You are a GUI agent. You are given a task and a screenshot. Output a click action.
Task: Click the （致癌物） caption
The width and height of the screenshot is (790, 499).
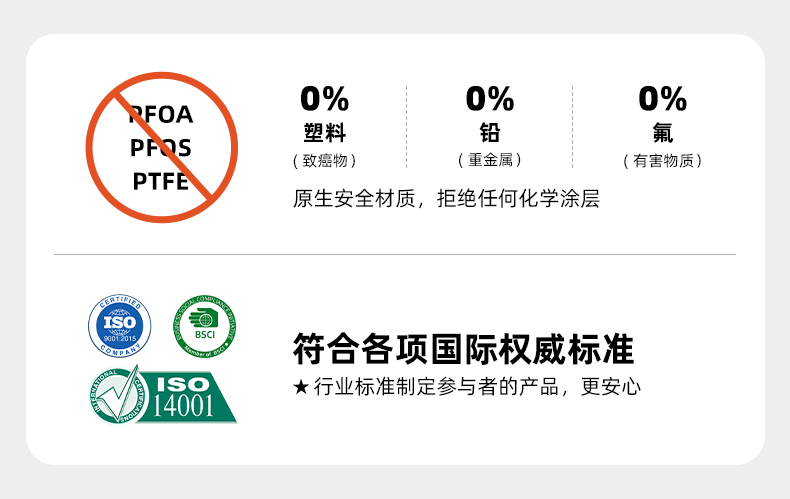(325, 160)
